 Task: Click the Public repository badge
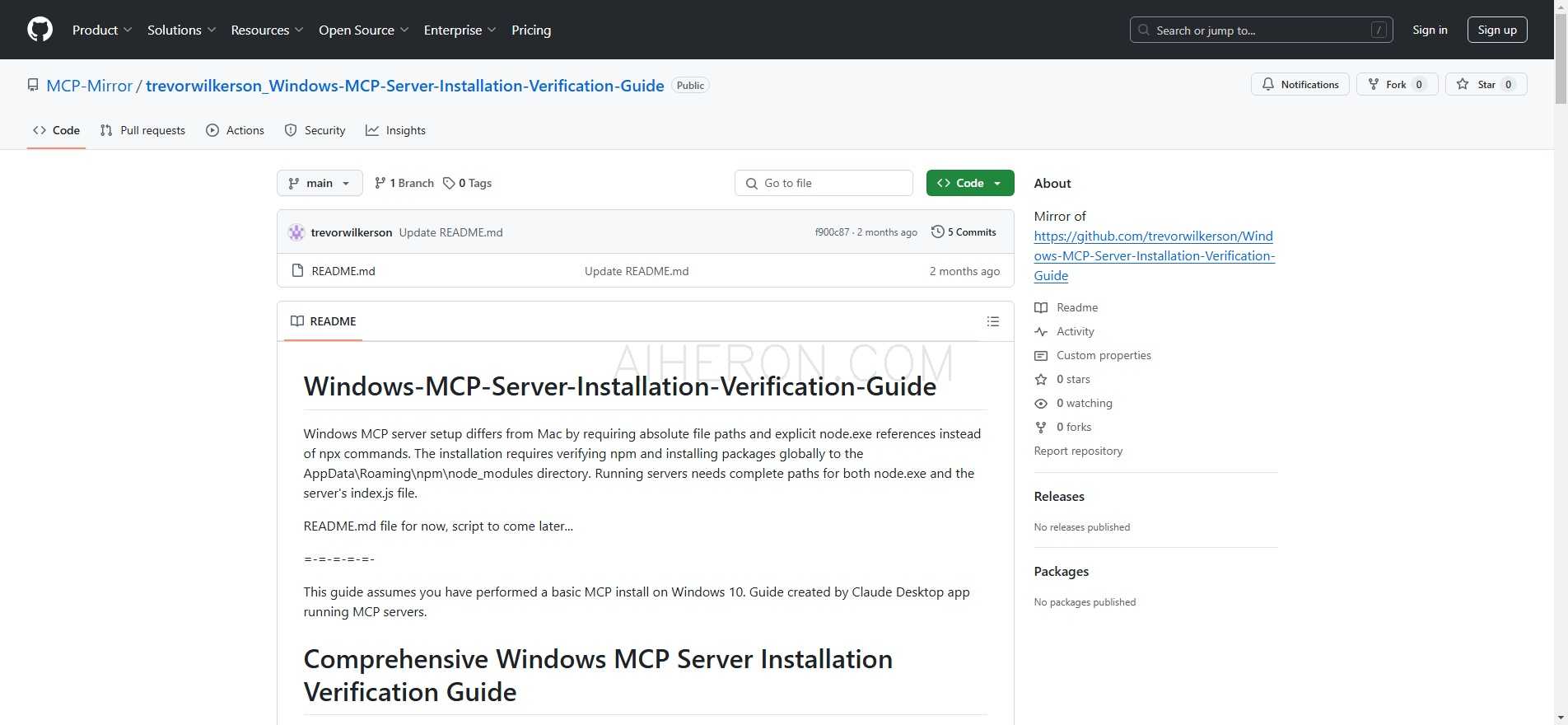coord(690,85)
